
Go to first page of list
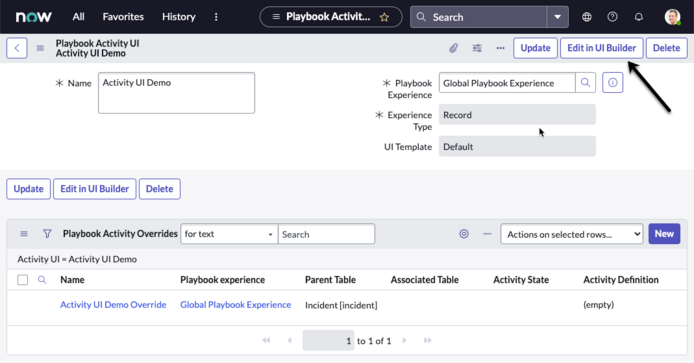point(266,340)
